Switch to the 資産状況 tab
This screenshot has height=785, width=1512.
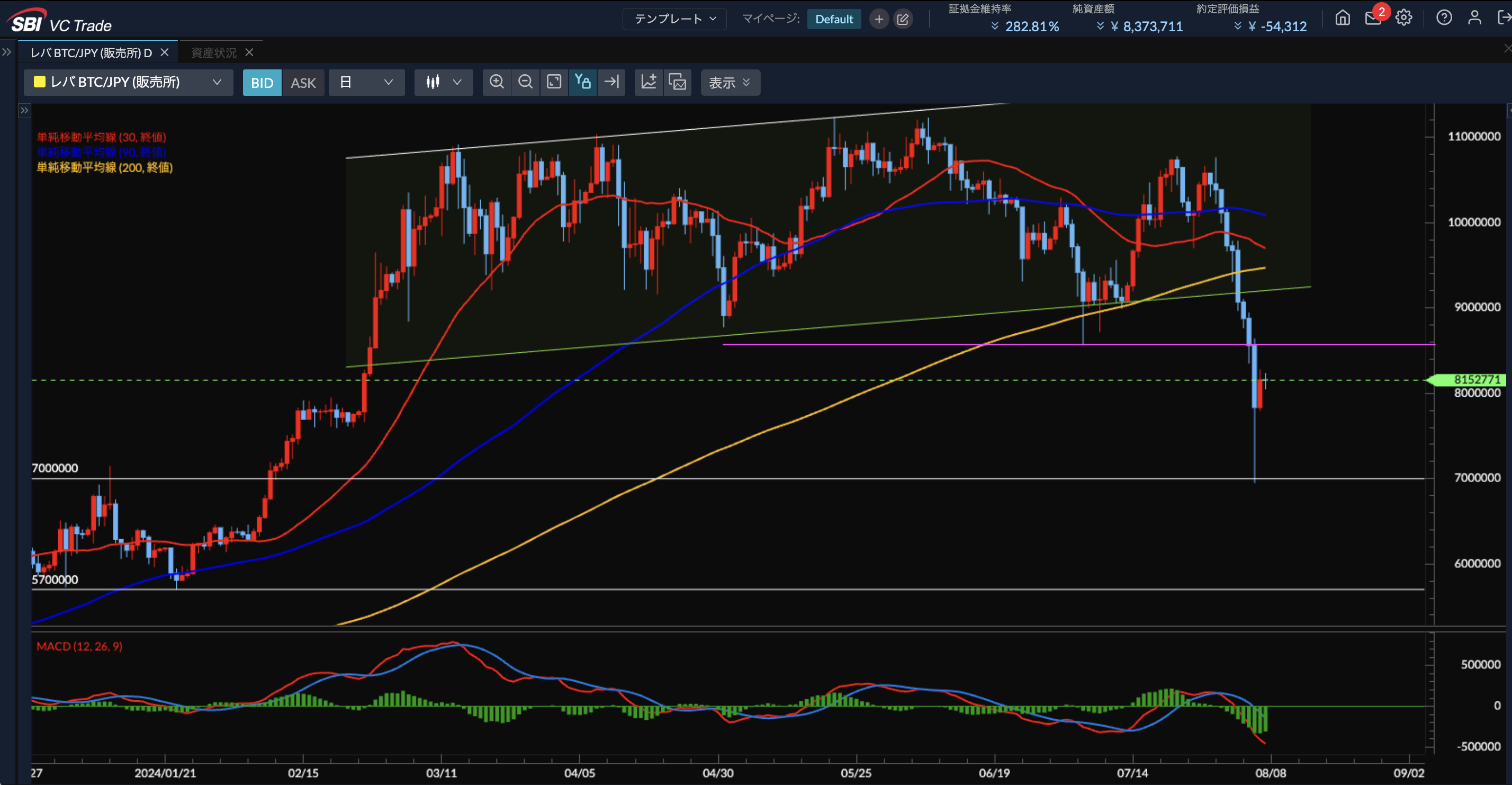214,53
